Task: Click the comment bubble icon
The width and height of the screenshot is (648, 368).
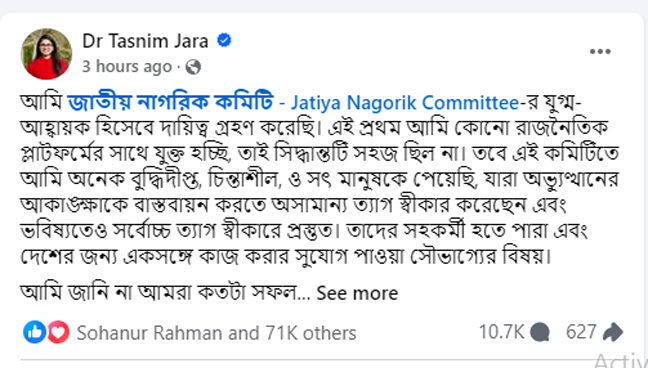Action: tap(540, 332)
